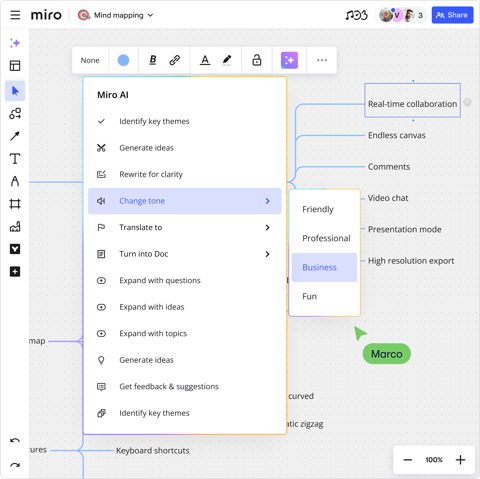Select the Endless canvas node
This screenshot has width=480, height=479.
pos(397,135)
